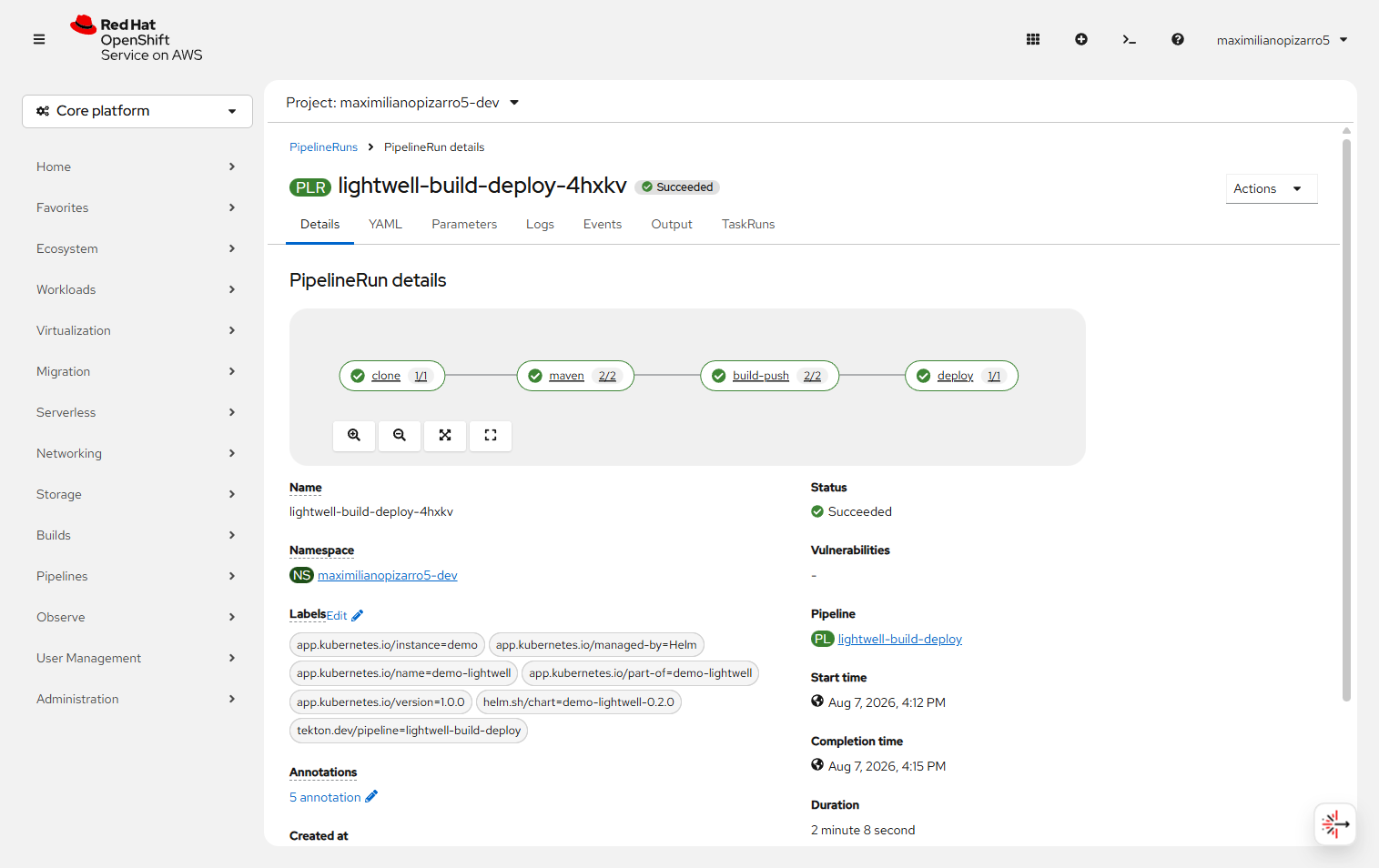Expand the Virtualization navigation section

point(137,330)
